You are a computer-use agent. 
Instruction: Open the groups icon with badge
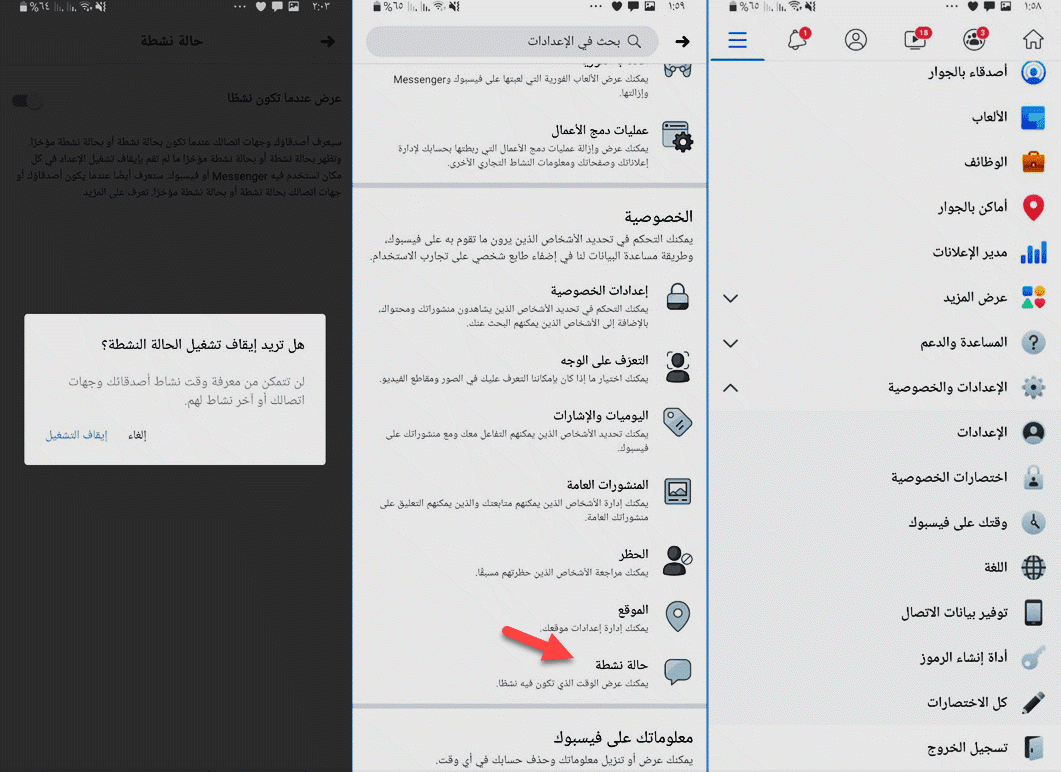tap(974, 40)
